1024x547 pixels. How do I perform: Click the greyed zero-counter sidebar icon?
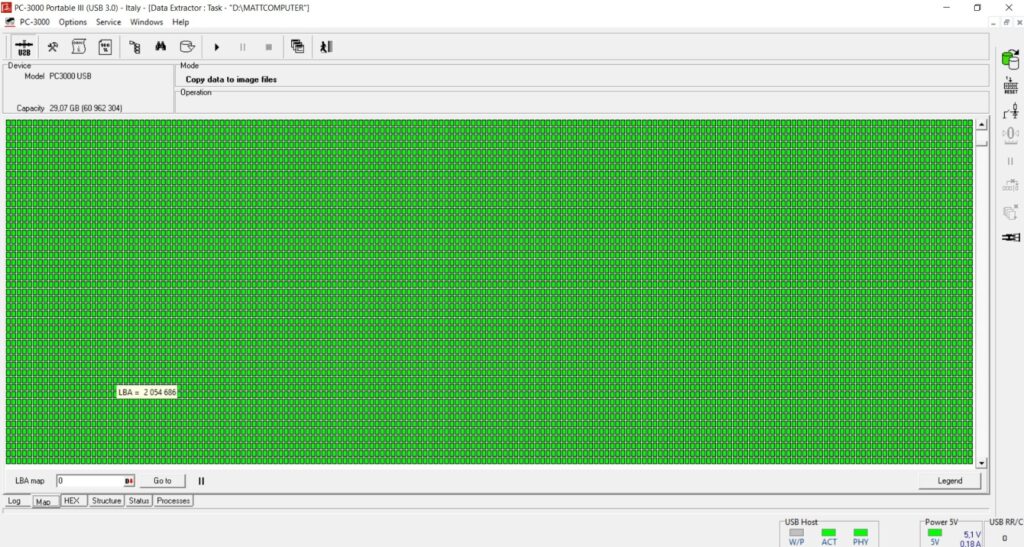pyautogui.click(x=1011, y=135)
